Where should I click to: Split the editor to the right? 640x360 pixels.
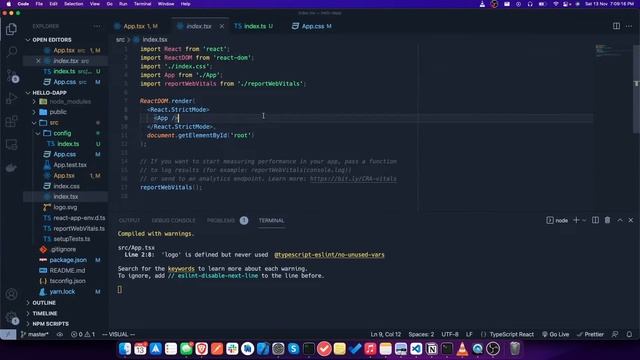pyautogui.click(x=616, y=26)
